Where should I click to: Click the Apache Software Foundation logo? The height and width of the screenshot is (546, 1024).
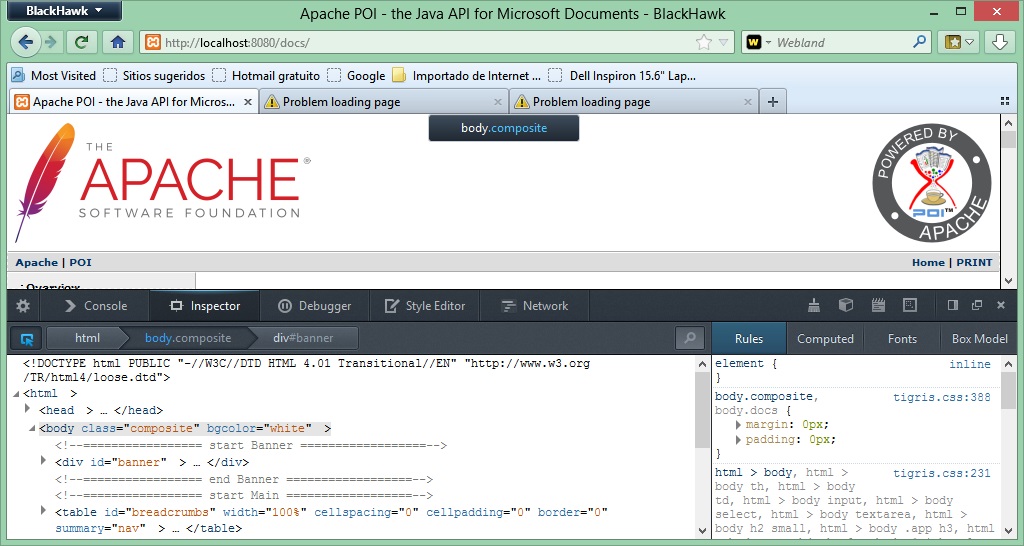[x=162, y=183]
